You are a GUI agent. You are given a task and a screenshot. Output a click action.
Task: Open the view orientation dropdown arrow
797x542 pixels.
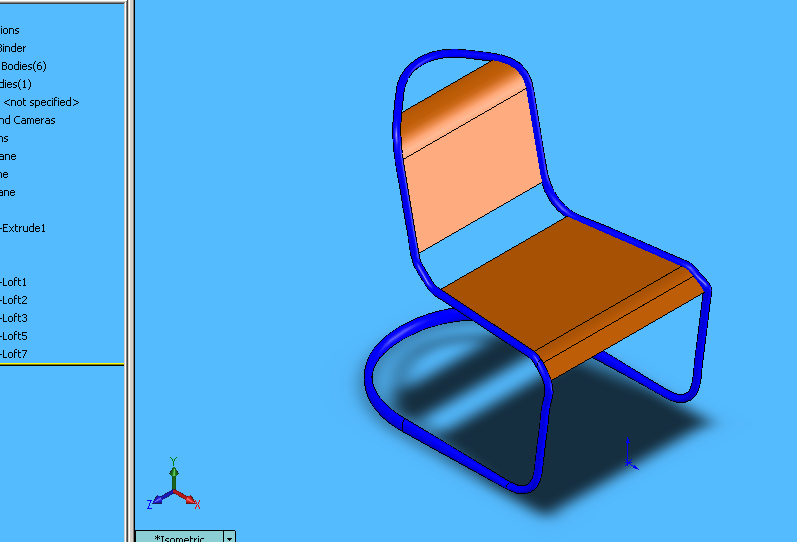(x=230, y=537)
